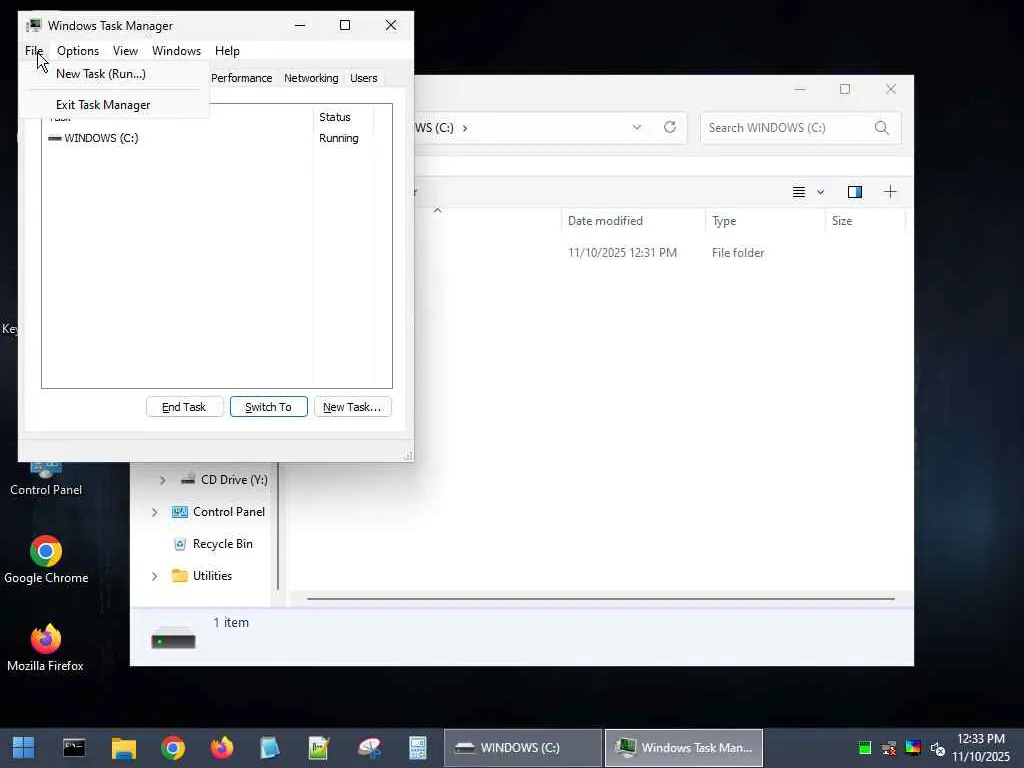Switch to WINDOWS (C:) taskbar button

tap(522, 748)
